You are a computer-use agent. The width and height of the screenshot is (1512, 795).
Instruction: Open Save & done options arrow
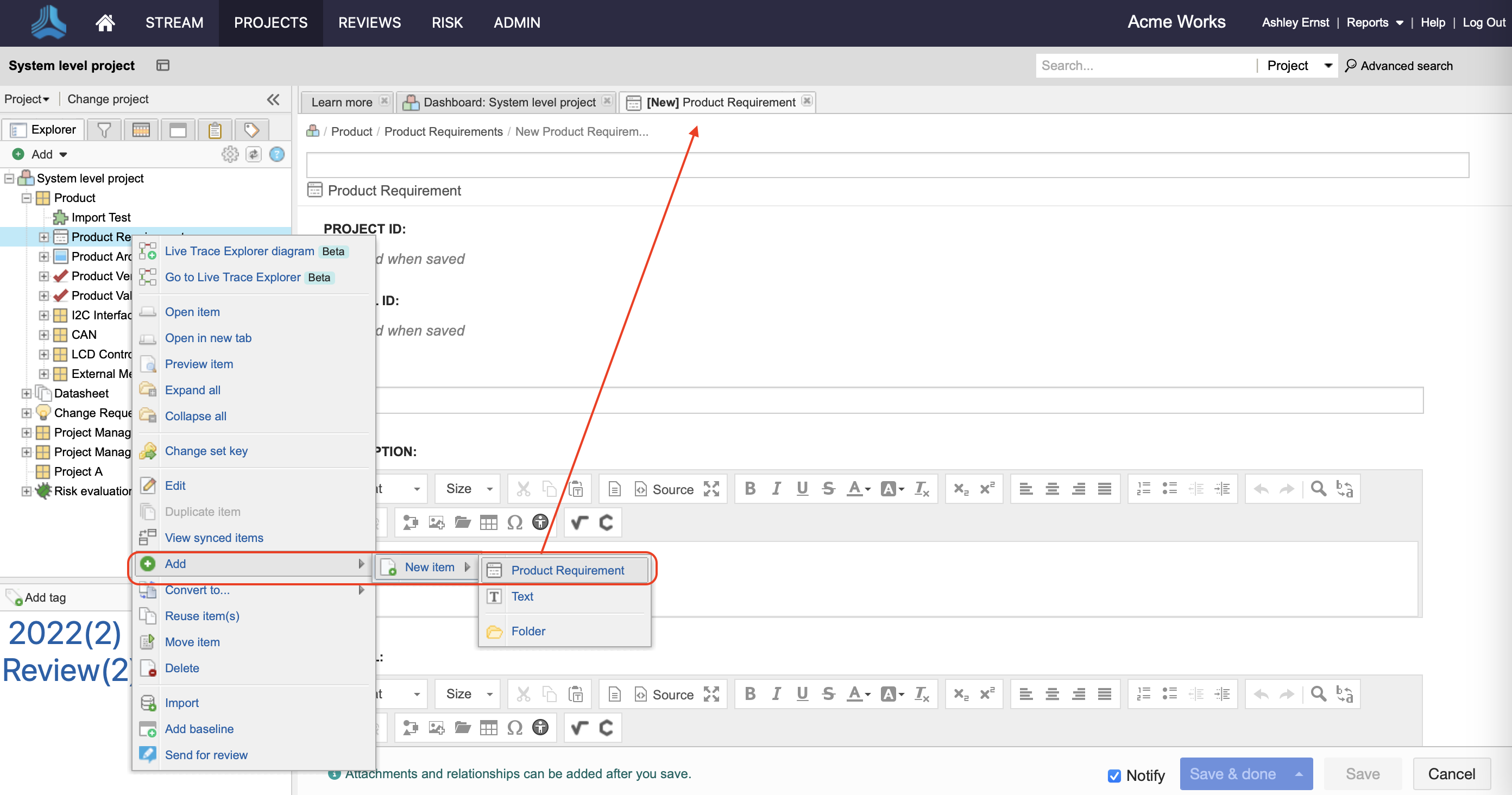point(1299,774)
